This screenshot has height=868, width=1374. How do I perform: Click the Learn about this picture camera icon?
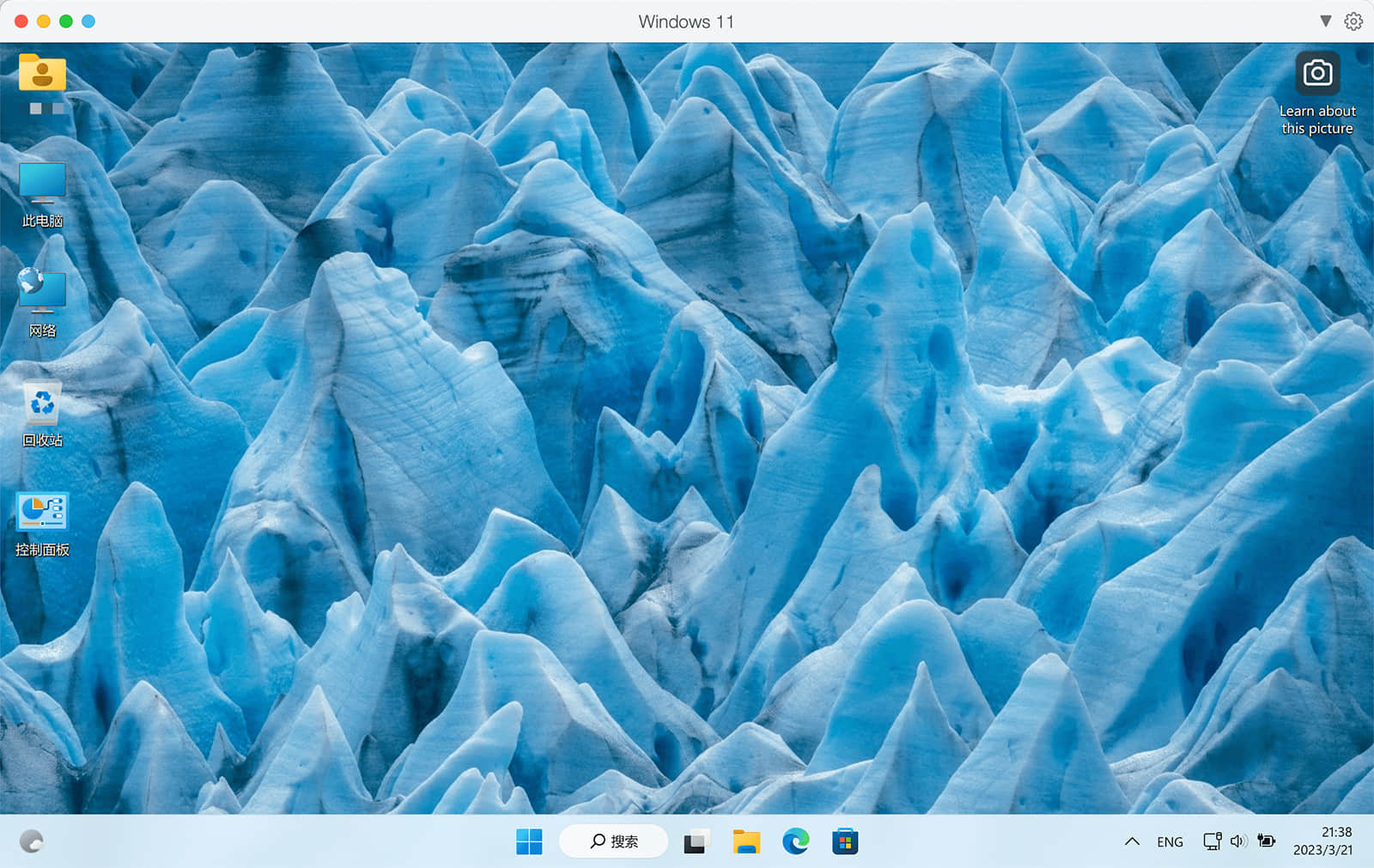pos(1317,74)
